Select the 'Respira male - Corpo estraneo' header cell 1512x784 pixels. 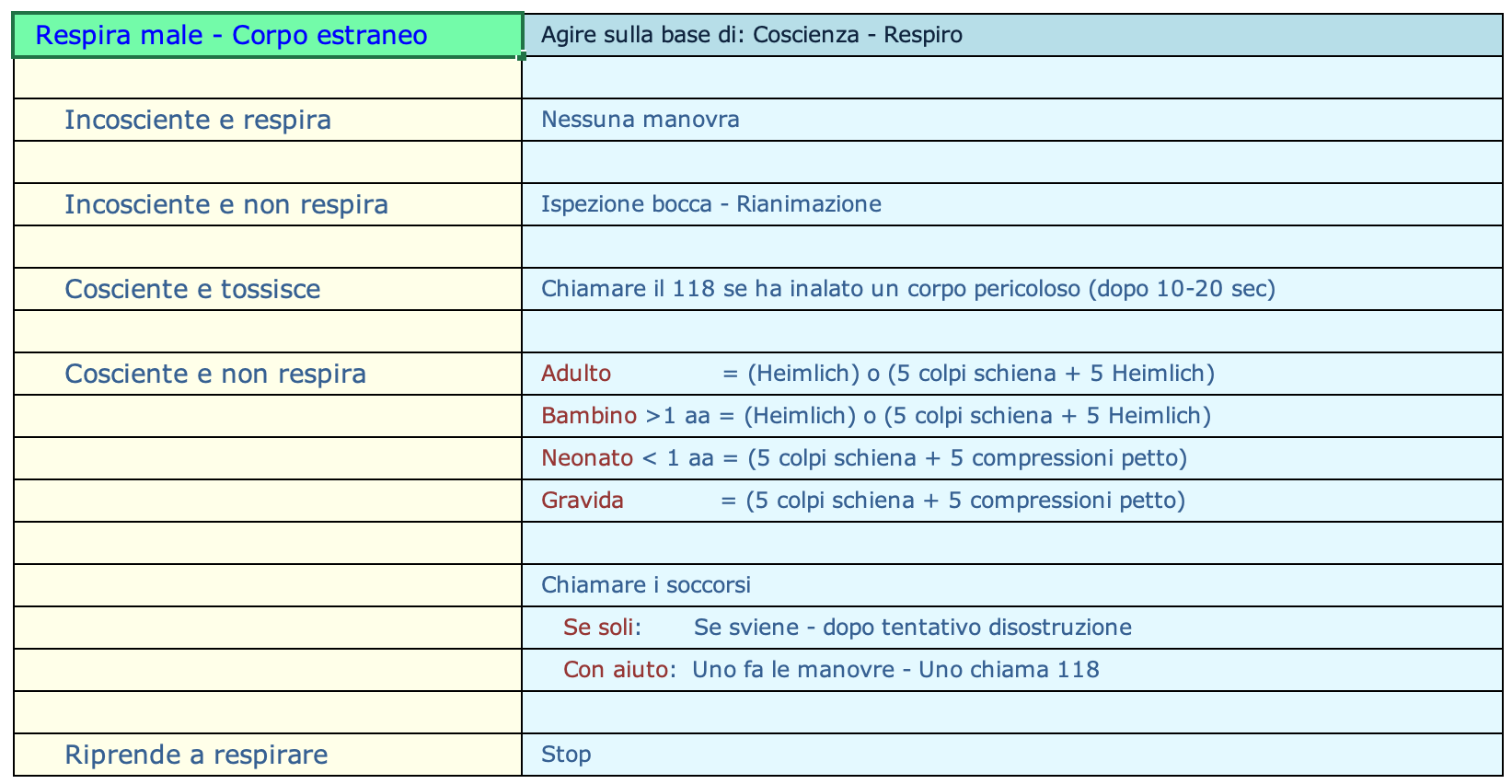[268, 35]
